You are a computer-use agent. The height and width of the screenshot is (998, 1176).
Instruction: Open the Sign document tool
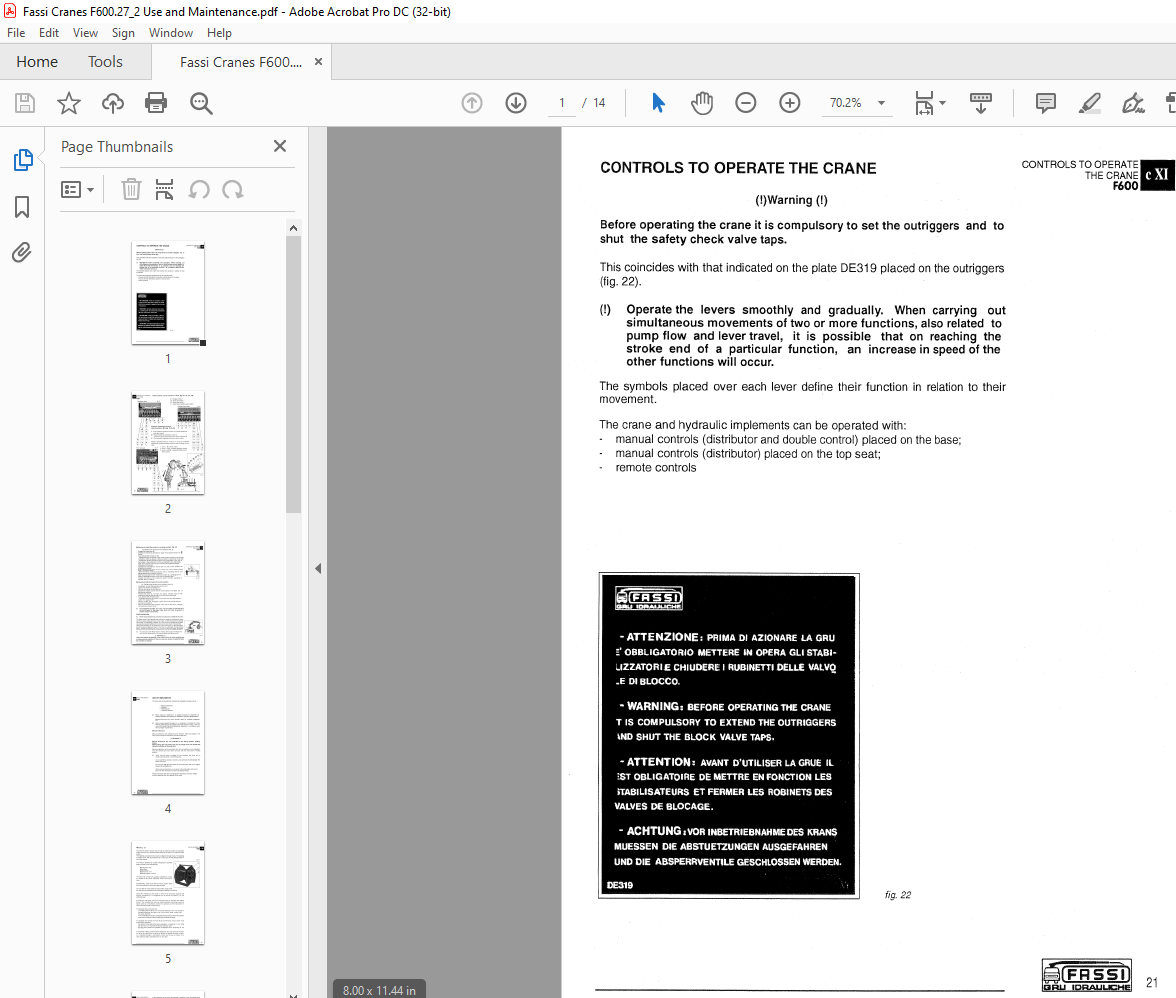tap(1133, 103)
